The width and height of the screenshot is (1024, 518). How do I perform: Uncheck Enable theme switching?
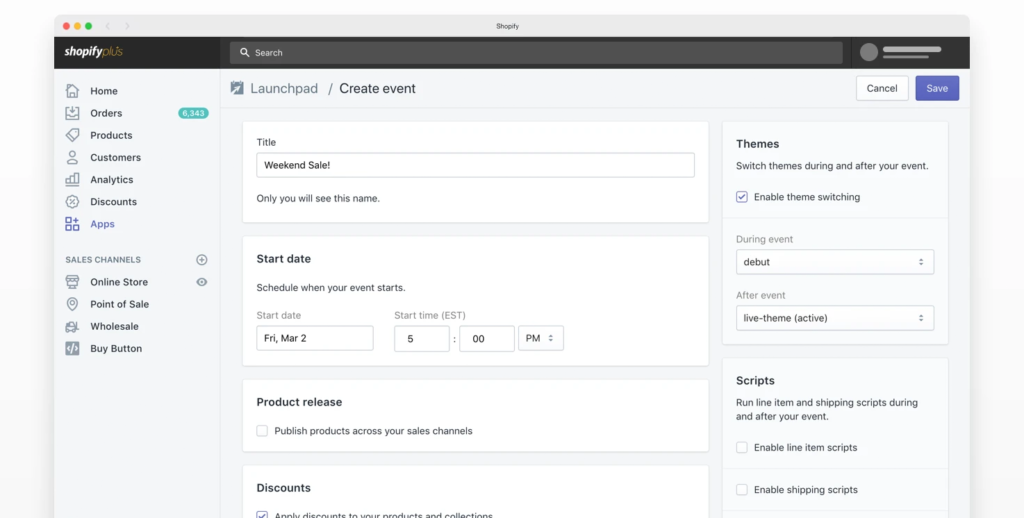tap(742, 197)
